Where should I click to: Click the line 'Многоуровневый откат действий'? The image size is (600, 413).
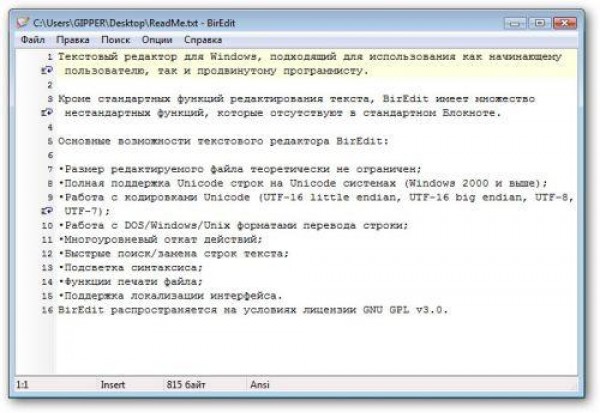tap(161, 240)
